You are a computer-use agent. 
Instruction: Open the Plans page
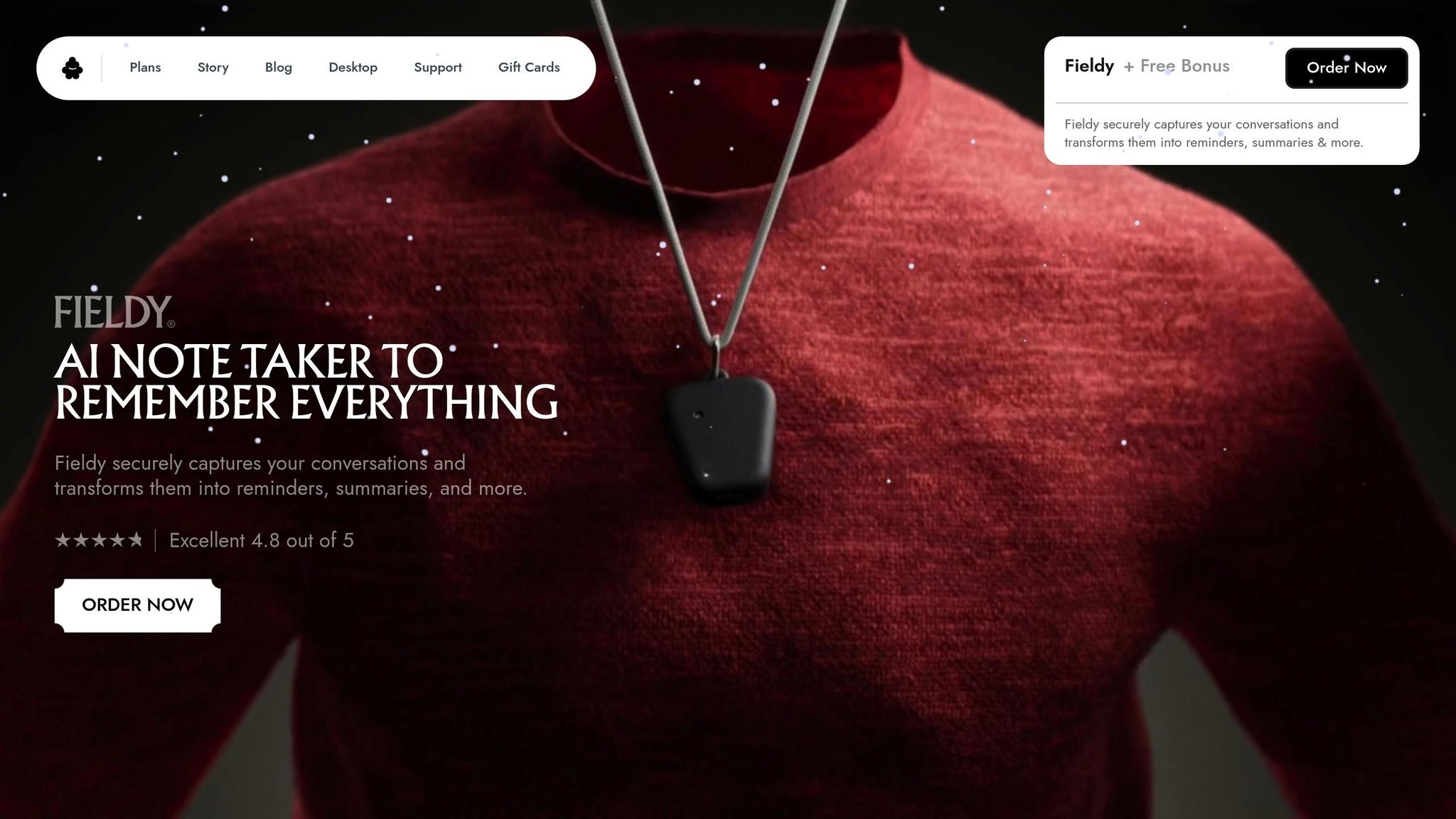145,68
